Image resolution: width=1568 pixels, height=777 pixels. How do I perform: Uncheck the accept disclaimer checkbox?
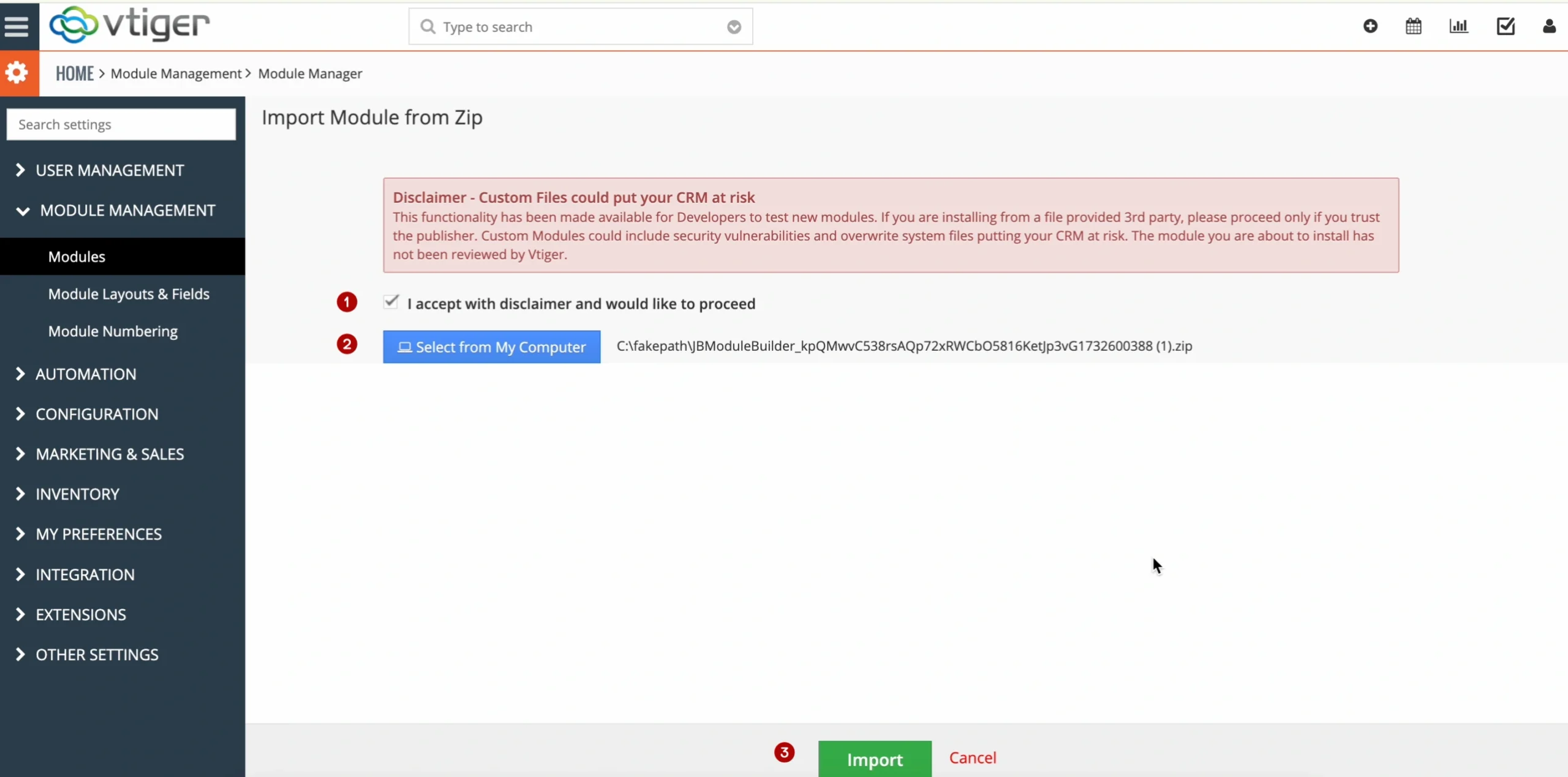[391, 302]
